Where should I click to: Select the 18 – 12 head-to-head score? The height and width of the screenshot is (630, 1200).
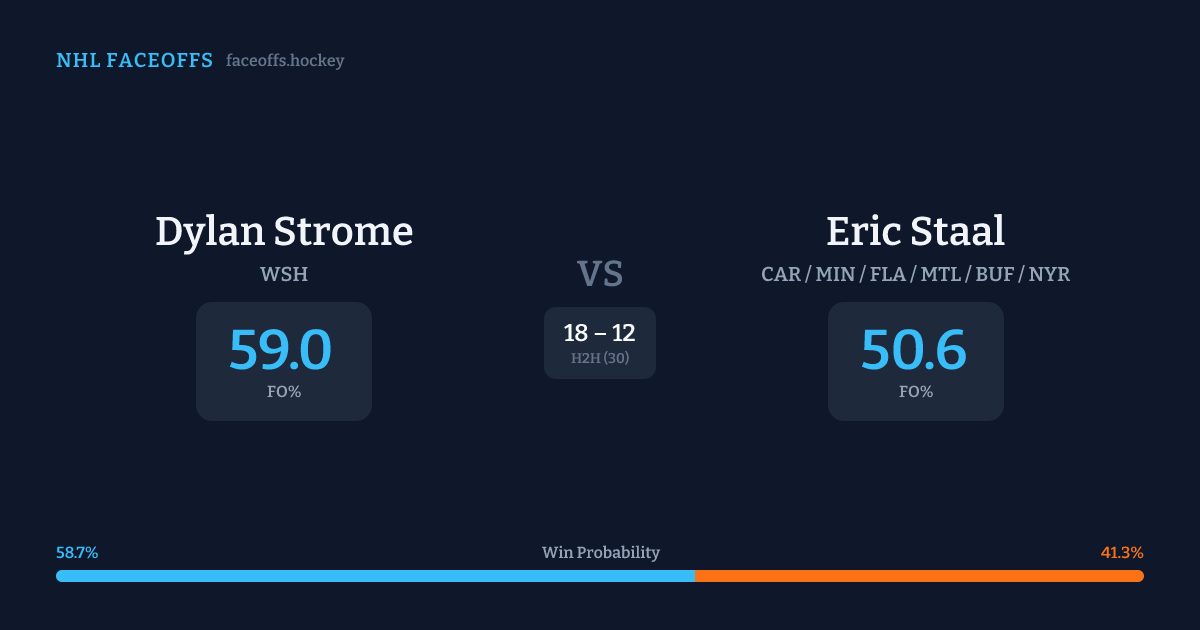pyautogui.click(x=600, y=333)
